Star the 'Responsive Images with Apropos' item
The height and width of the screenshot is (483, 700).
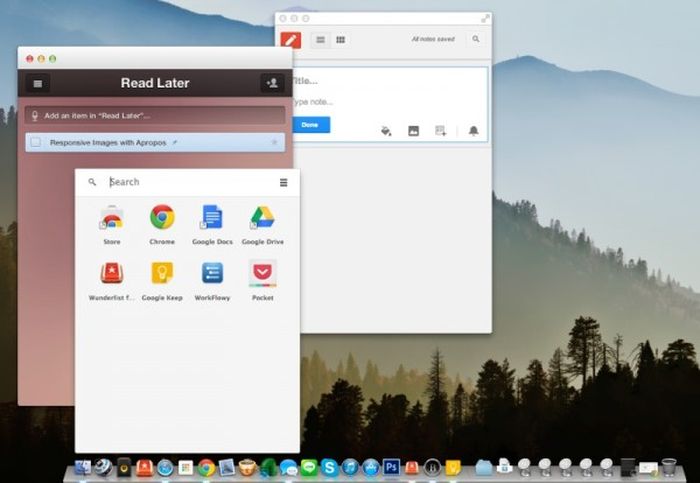tap(275, 142)
